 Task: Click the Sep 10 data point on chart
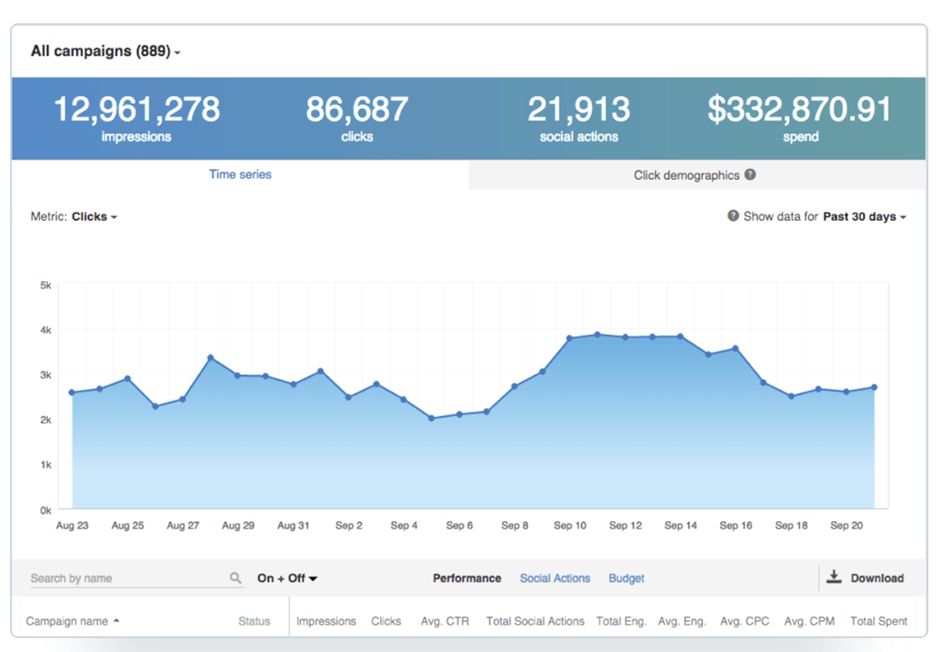tap(570, 339)
